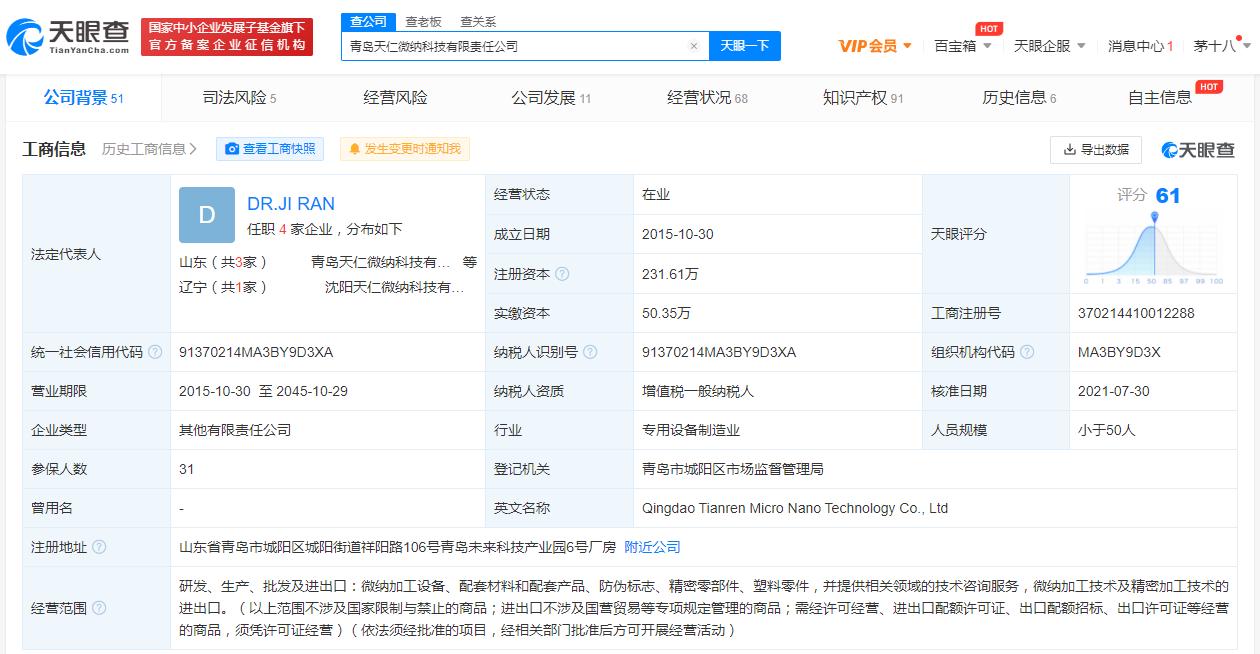Click the help icon beside 统一社会信用代码
The height and width of the screenshot is (654, 1260).
[x=155, y=352]
